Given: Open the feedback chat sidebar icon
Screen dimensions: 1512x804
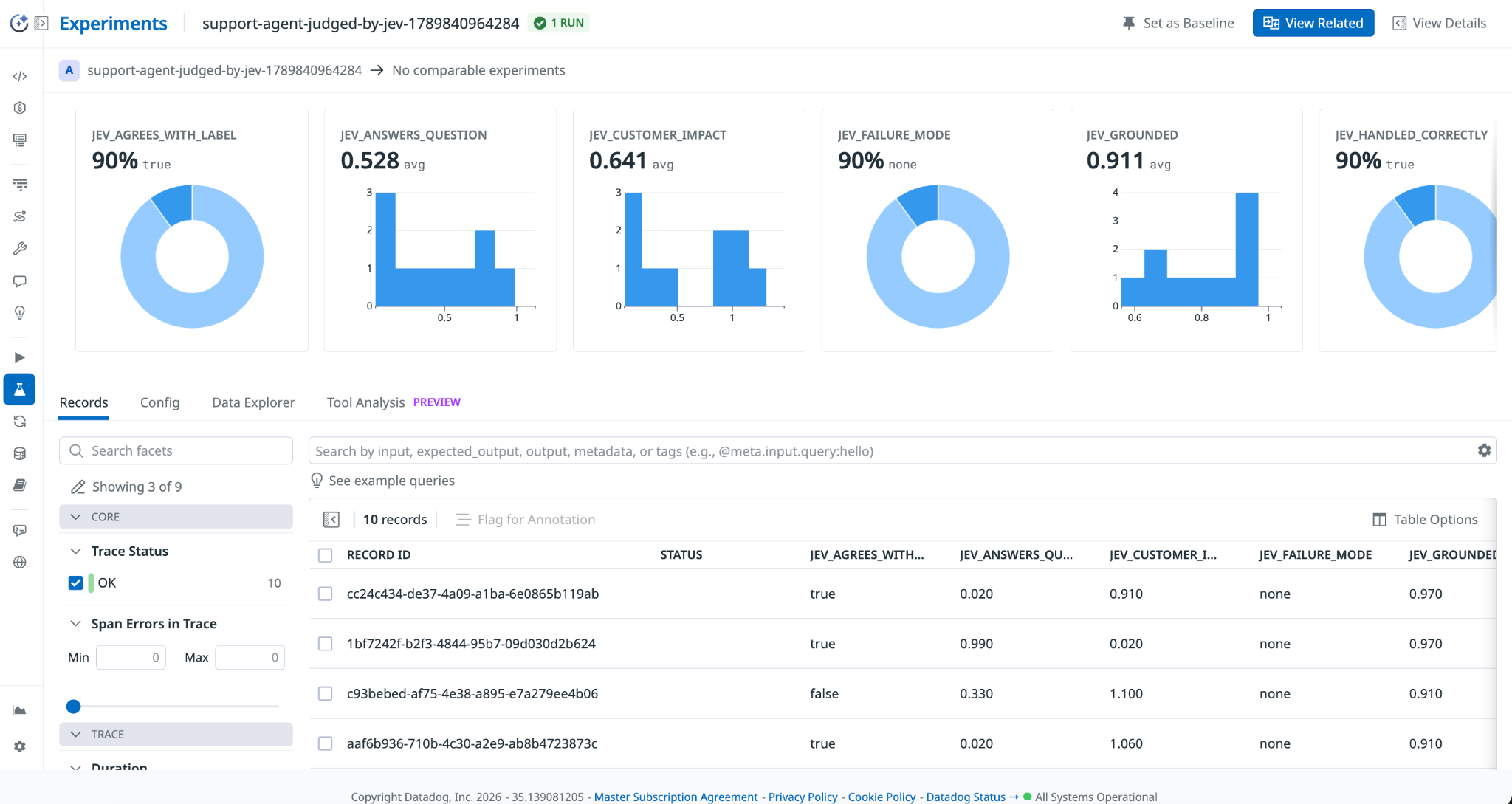Looking at the screenshot, I should click(20, 530).
